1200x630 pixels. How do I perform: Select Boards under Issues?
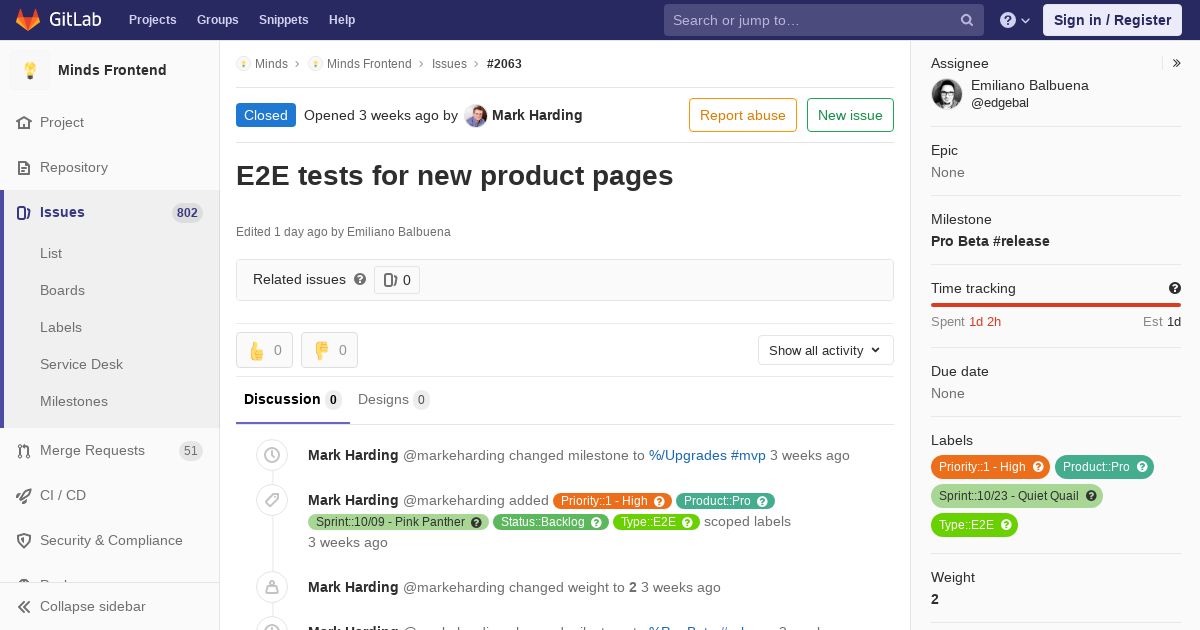[x=62, y=290]
